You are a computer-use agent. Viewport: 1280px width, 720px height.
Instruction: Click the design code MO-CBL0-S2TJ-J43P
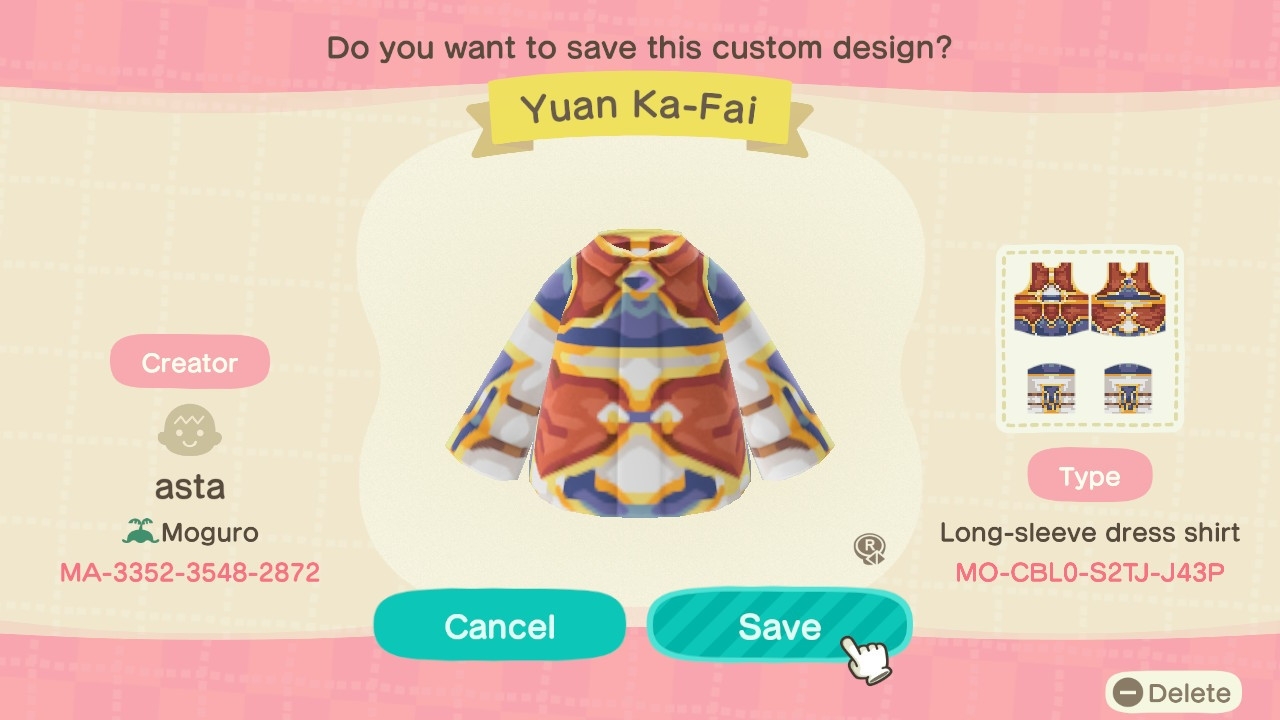click(x=1090, y=573)
